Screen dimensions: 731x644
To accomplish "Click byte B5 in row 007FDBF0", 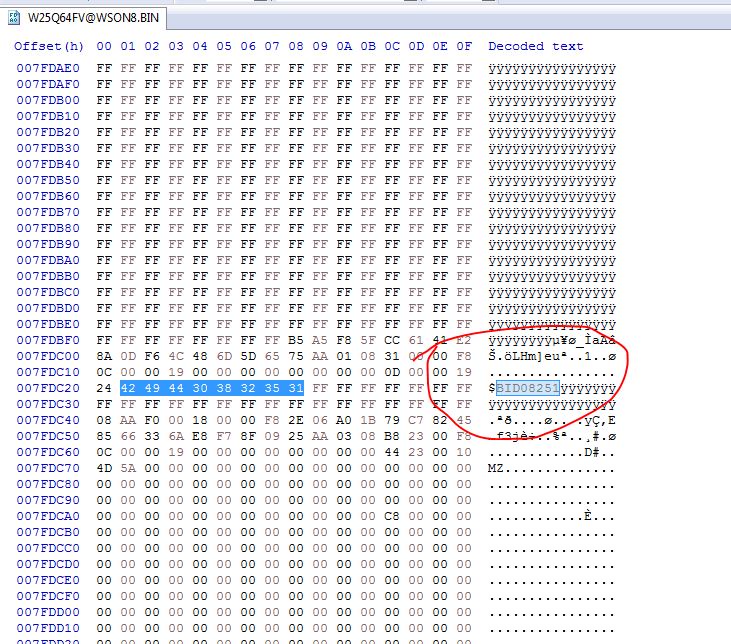I will (x=296, y=340).
